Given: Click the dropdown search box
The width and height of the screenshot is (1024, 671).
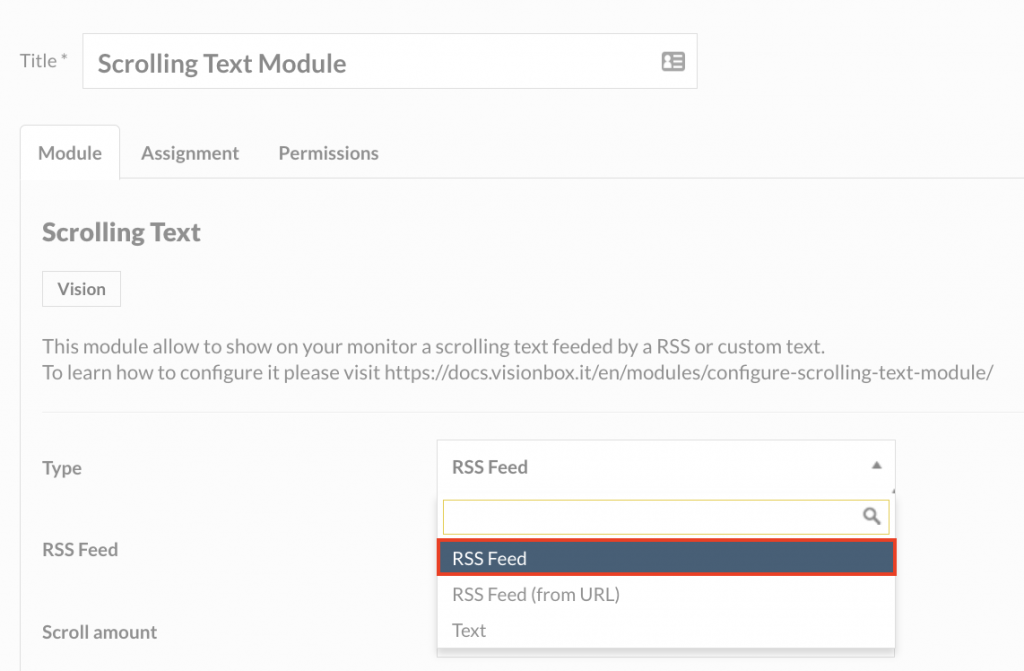Looking at the screenshot, I should click(x=665, y=517).
